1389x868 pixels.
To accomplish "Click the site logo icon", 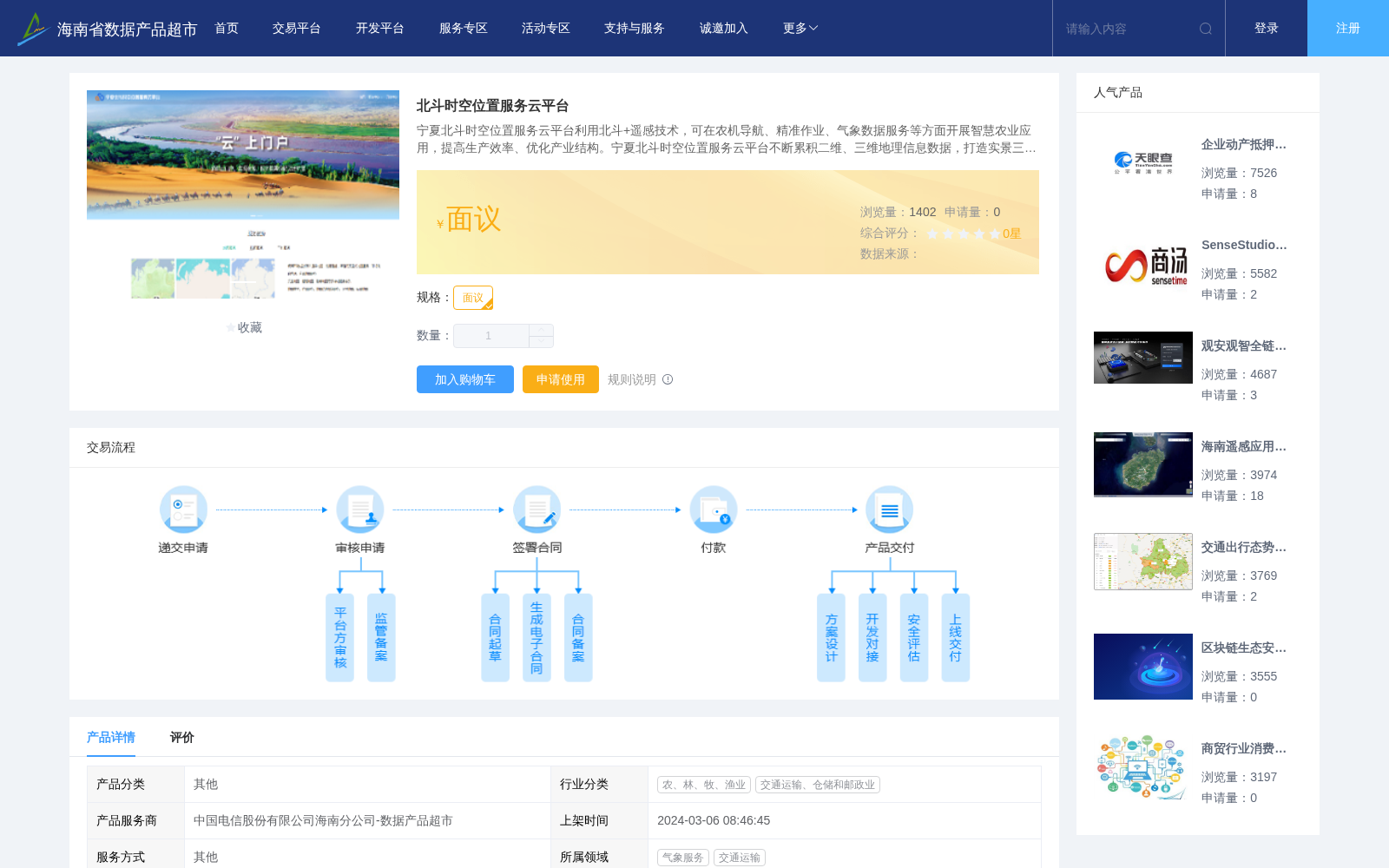I will click(32, 29).
